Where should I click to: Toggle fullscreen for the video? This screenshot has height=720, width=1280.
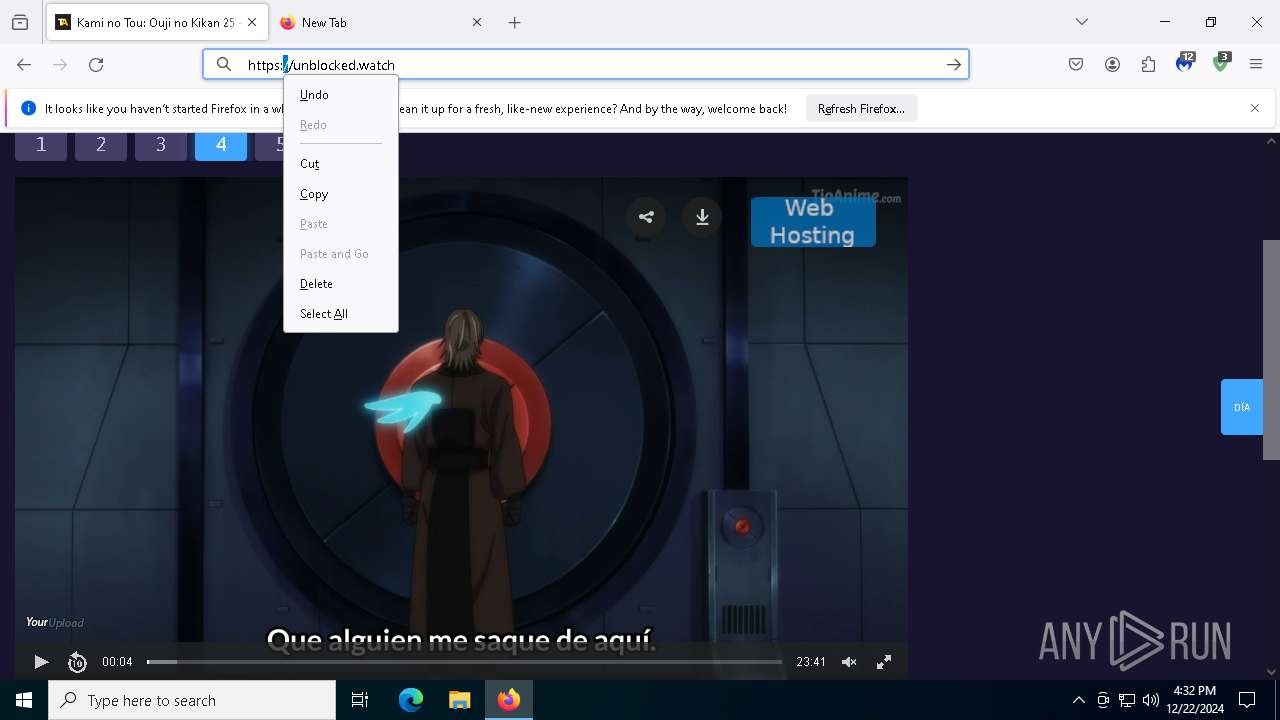pos(884,662)
